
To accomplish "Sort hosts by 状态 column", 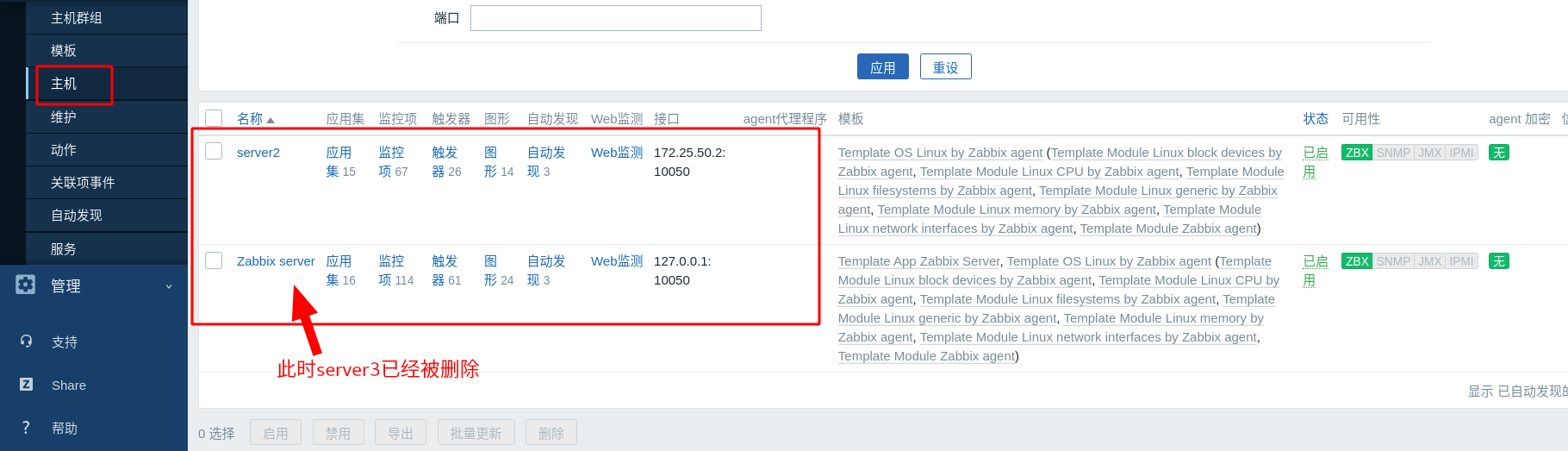I will coord(1316,119).
